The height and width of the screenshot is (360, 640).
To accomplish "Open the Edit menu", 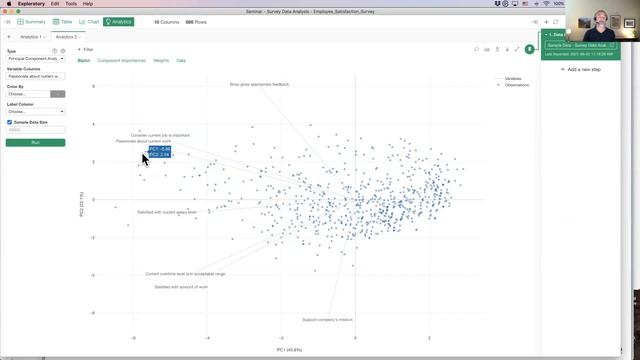I will coord(55,4).
